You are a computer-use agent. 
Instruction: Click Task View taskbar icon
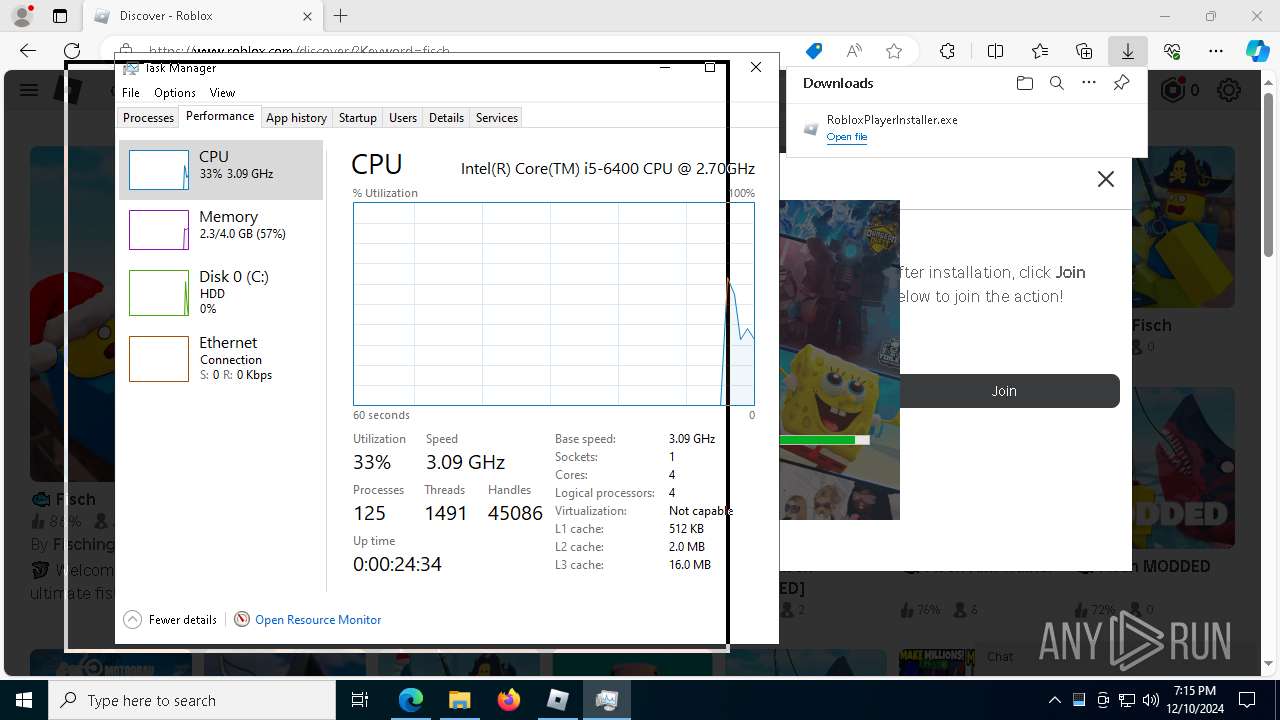pos(360,700)
